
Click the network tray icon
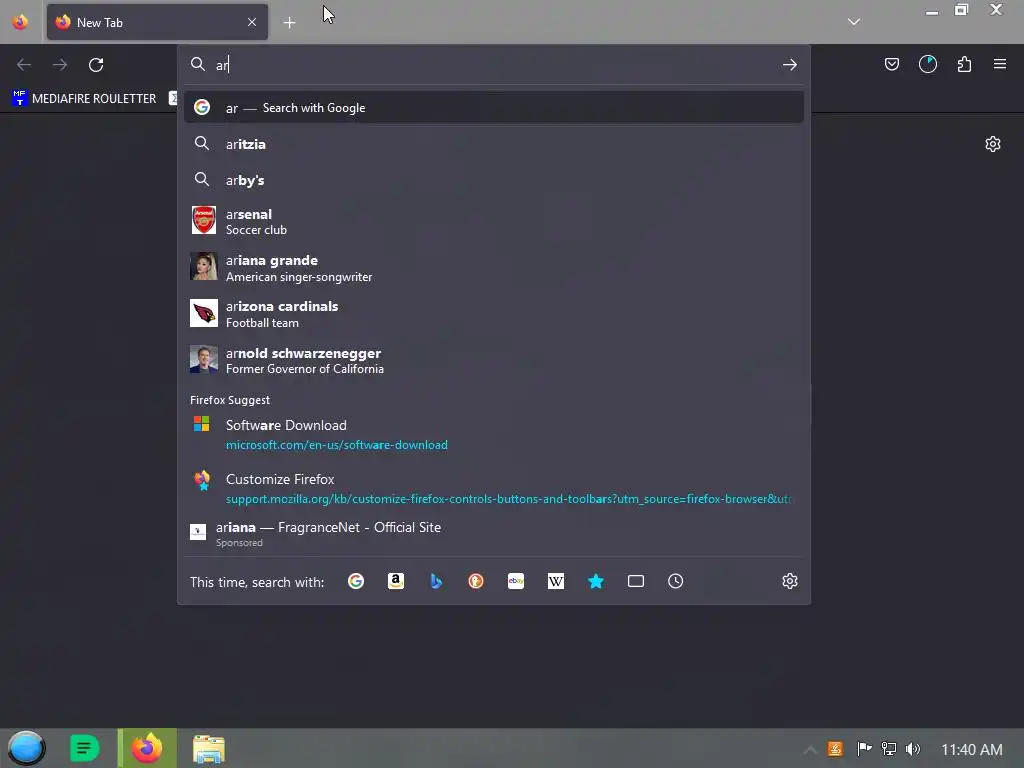coord(889,749)
